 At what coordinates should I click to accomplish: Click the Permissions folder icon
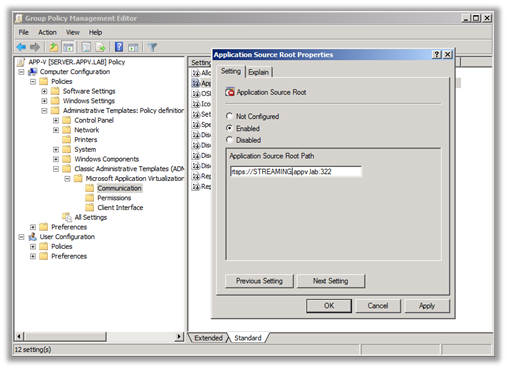[x=89, y=198]
